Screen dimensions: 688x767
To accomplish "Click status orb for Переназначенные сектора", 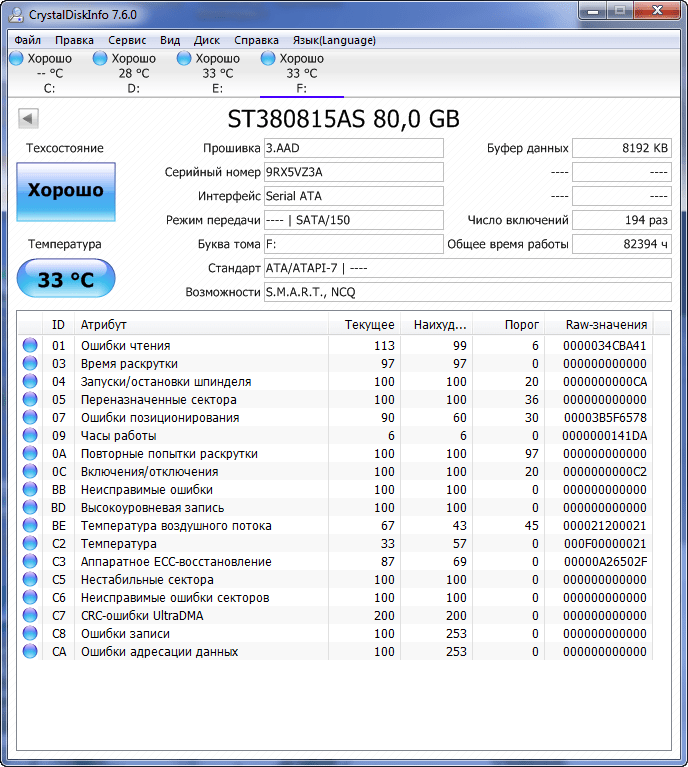I will [x=30, y=399].
